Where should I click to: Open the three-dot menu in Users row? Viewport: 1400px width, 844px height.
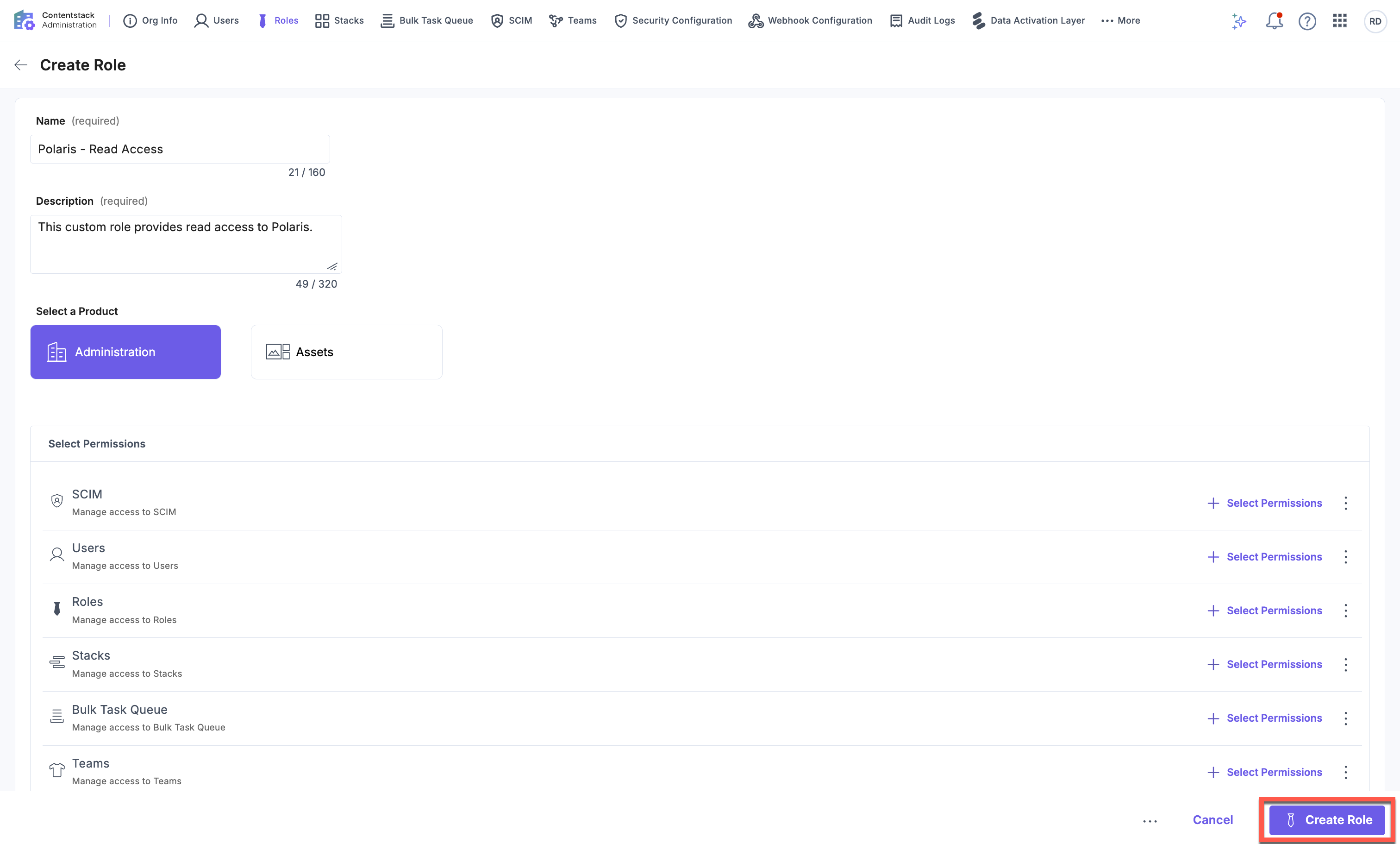click(x=1345, y=557)
